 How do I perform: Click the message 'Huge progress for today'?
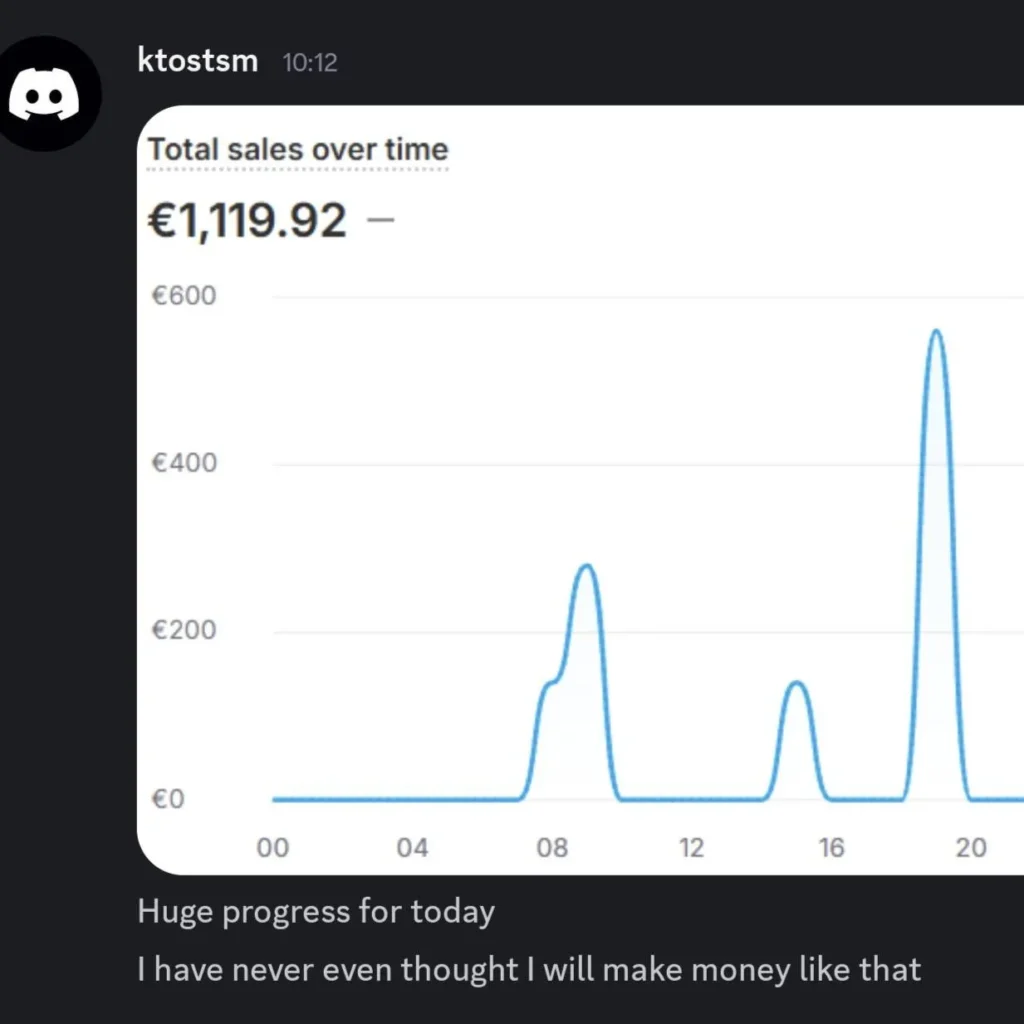(316, 911)
